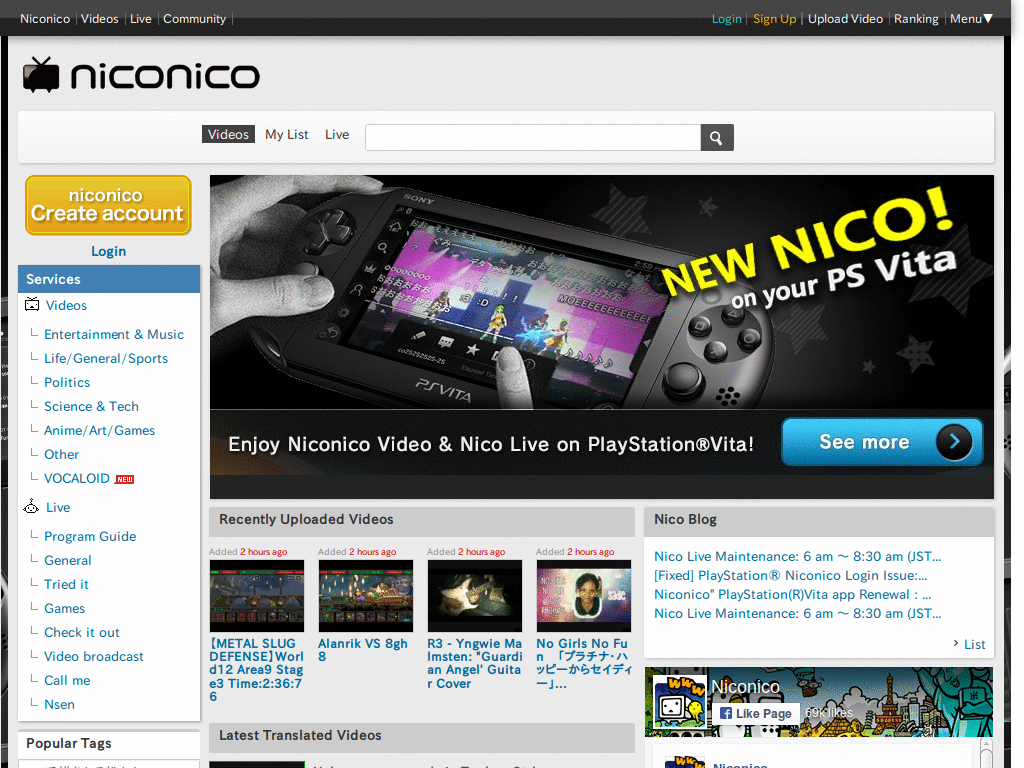Screen dimensions: 1024x768
Task: Open METAL SLUG DEFENSE video thumbnail
Action: point(257,596)
